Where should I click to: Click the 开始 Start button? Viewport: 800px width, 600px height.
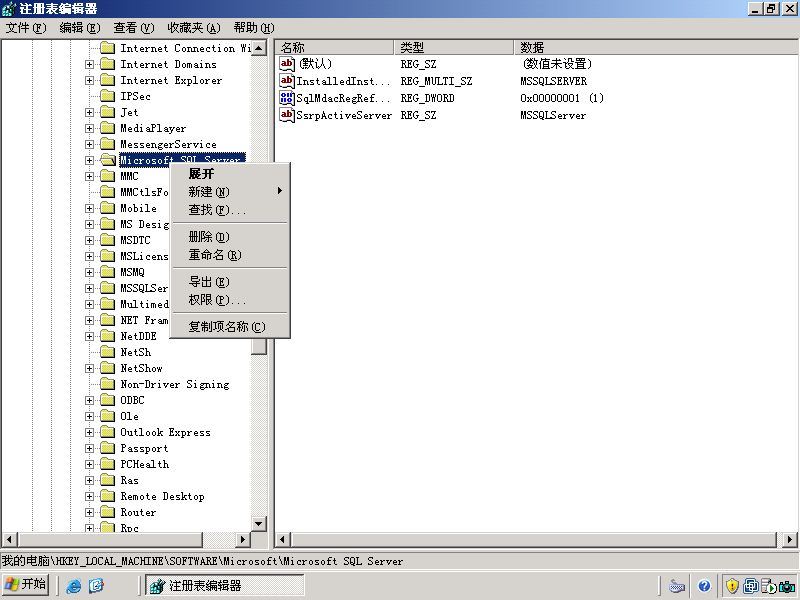26,585
